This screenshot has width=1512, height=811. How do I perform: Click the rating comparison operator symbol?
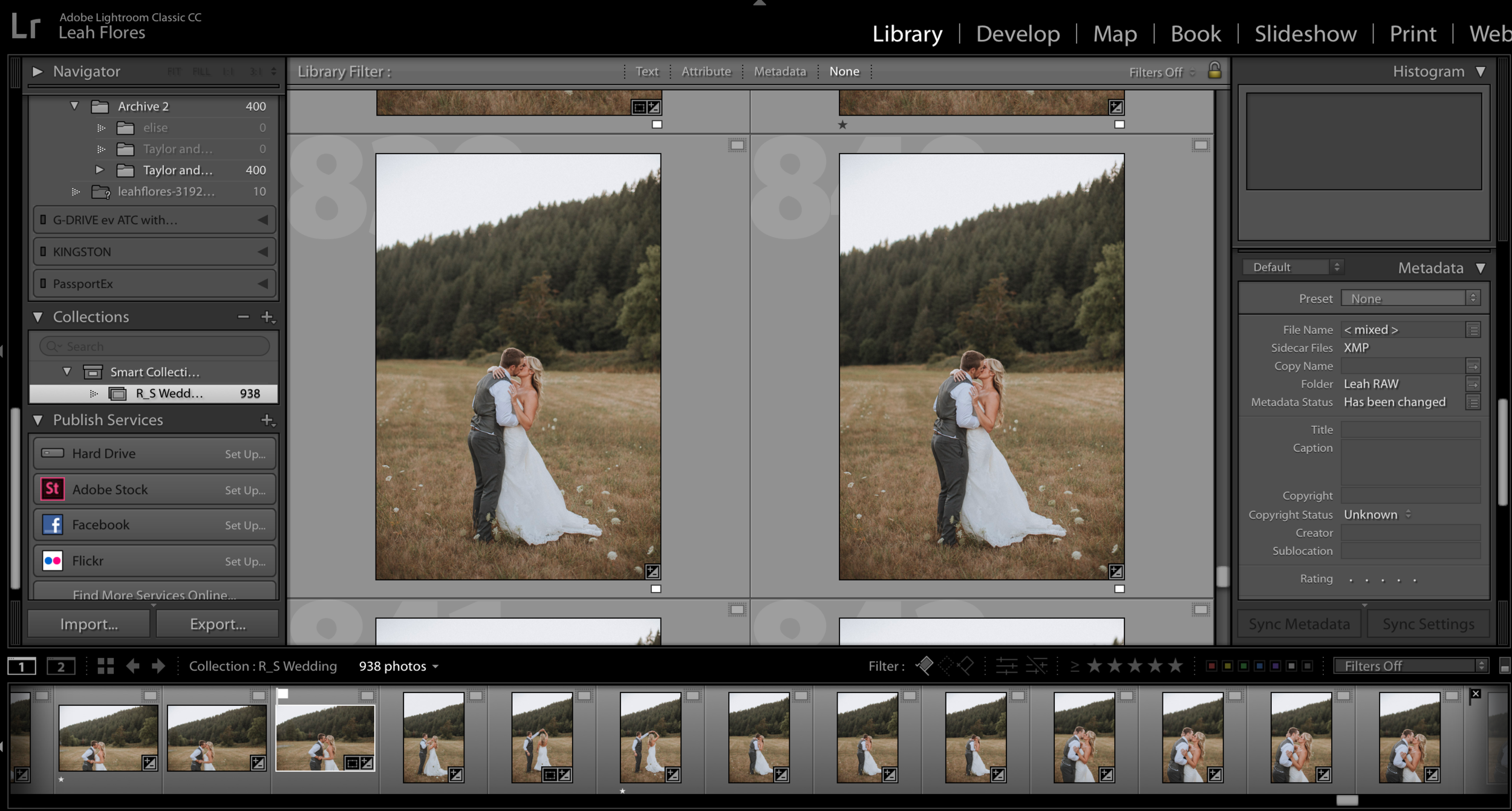pos(1074,666)
